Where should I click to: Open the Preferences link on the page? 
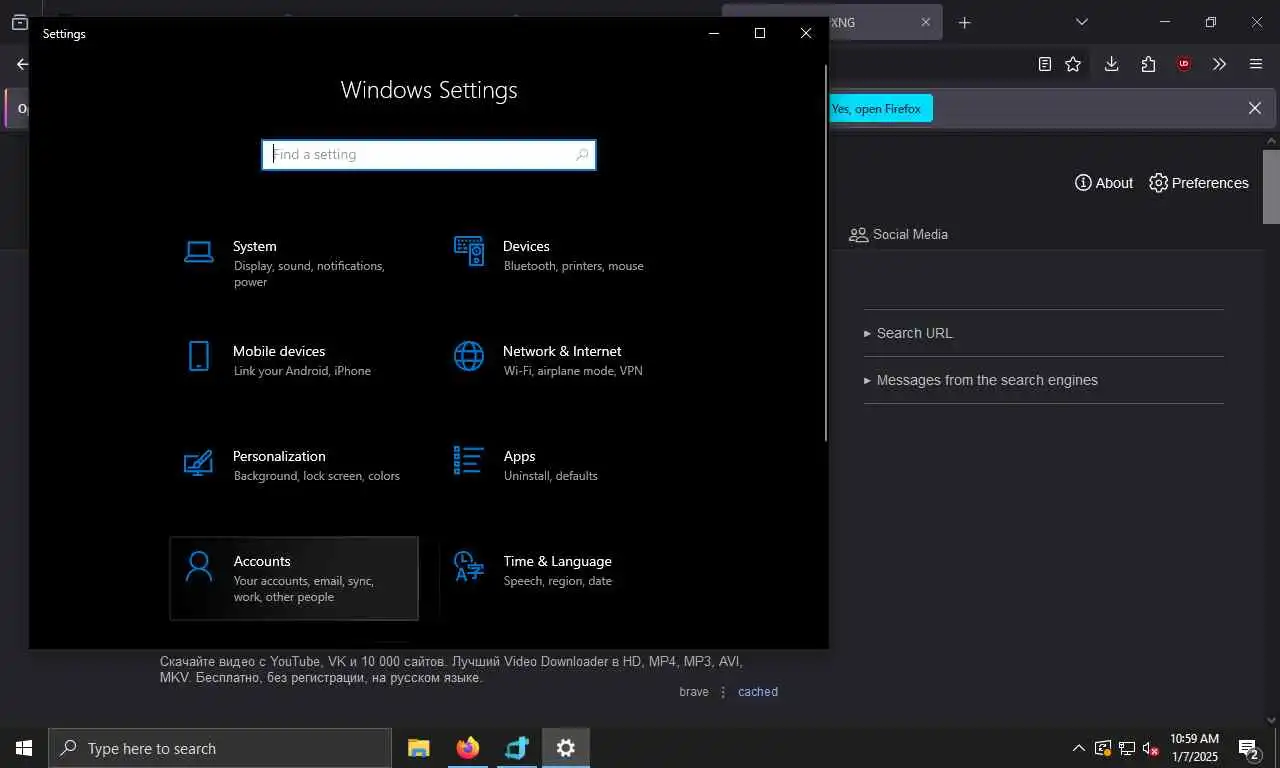click(1199, 183)
